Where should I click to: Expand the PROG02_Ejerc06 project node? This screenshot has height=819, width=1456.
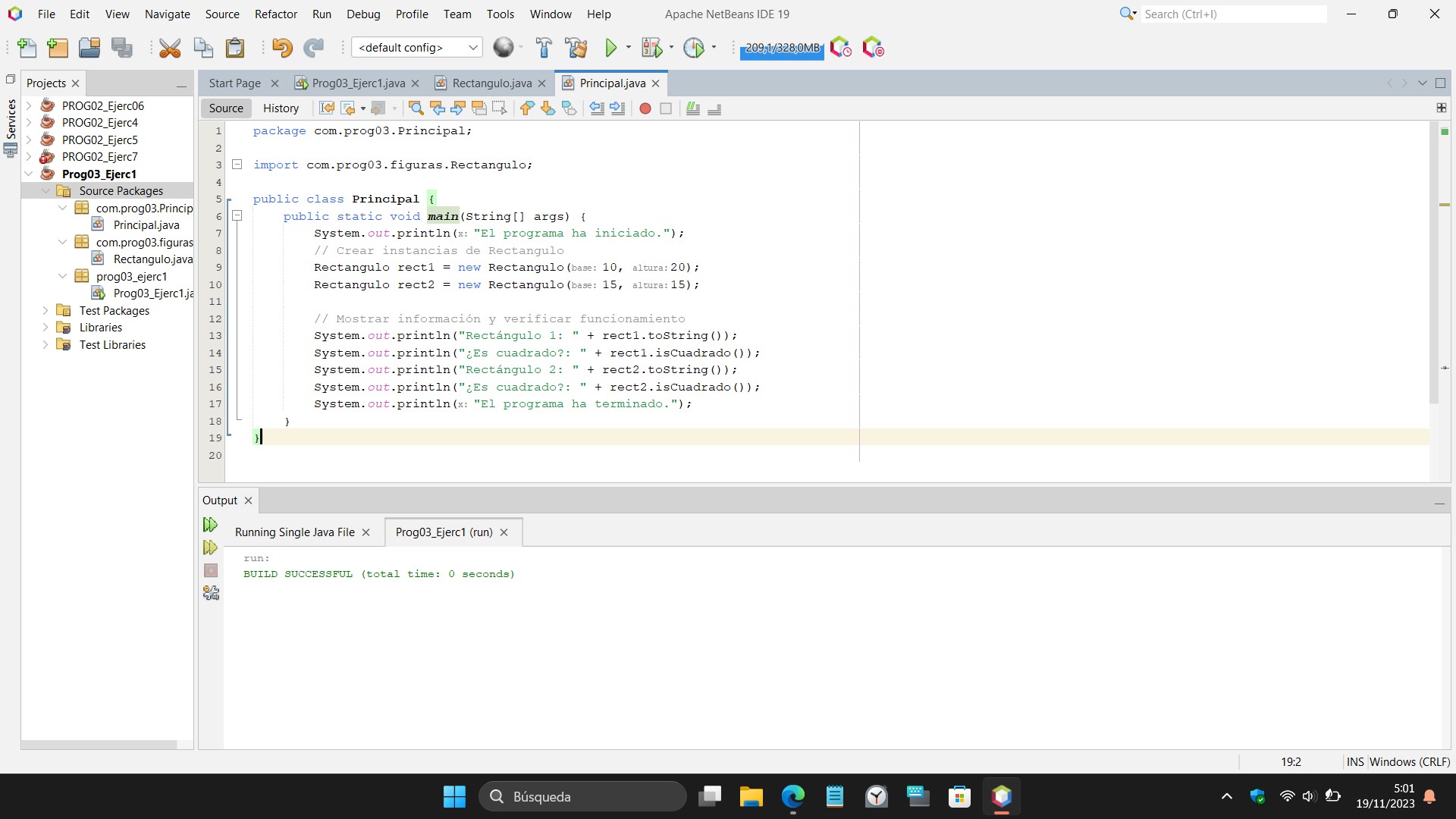(30, 106)
